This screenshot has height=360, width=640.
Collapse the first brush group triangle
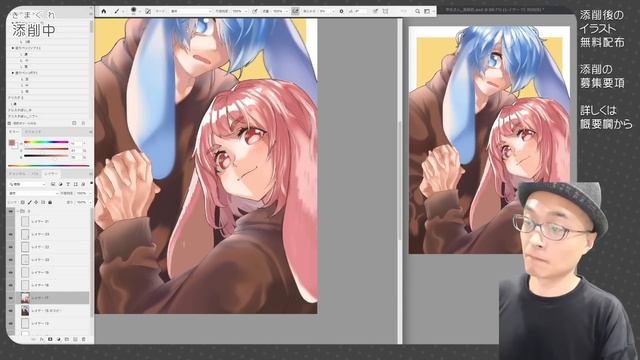click(x=13, y=48)
